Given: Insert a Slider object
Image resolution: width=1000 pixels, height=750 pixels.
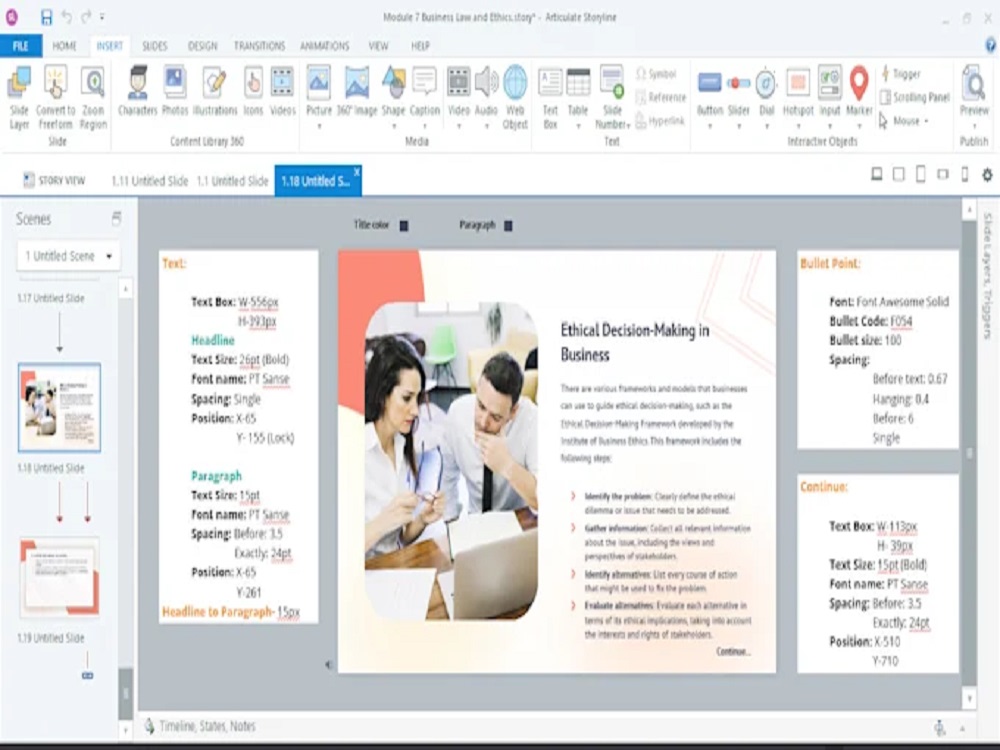Looking at the screenshot, I should point(739,91).
